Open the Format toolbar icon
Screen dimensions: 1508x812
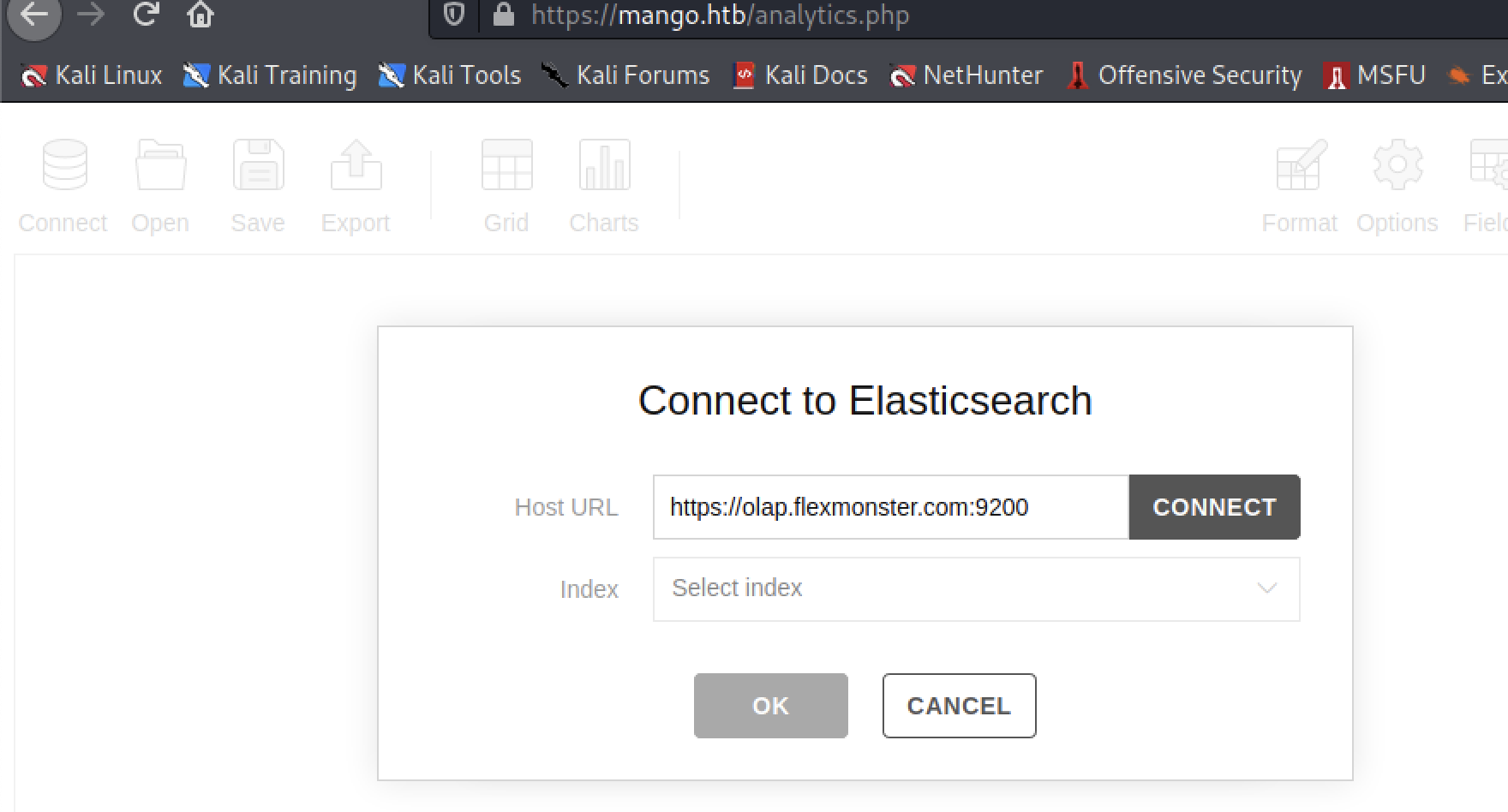pos(1301,164)
